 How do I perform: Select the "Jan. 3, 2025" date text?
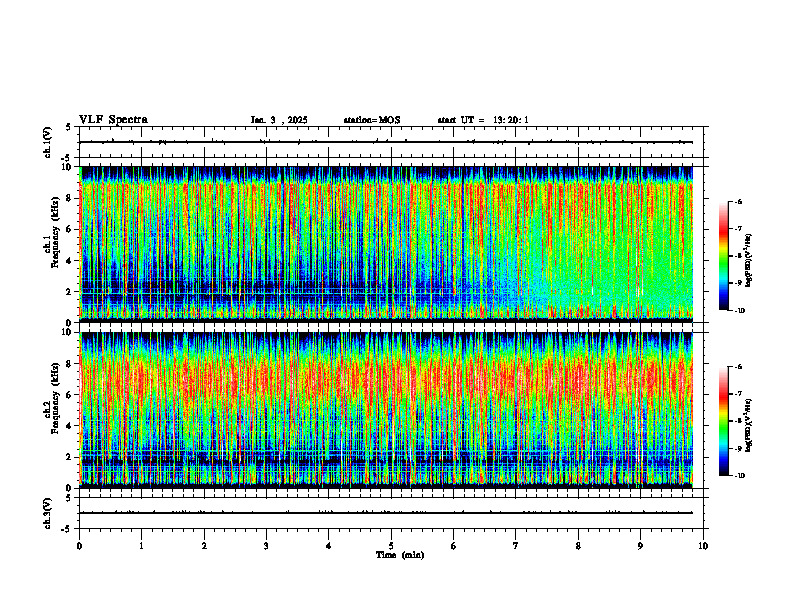(x=279, y=120)
